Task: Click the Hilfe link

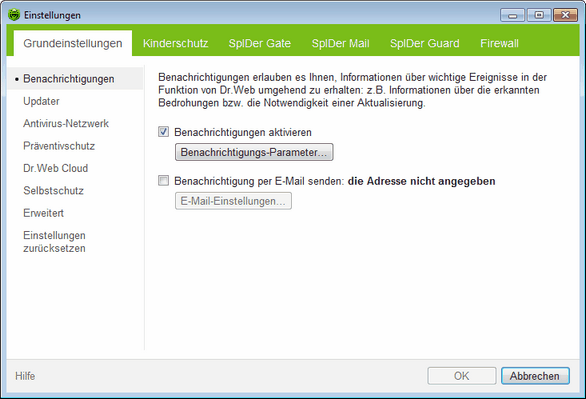Action: [25, 376]
